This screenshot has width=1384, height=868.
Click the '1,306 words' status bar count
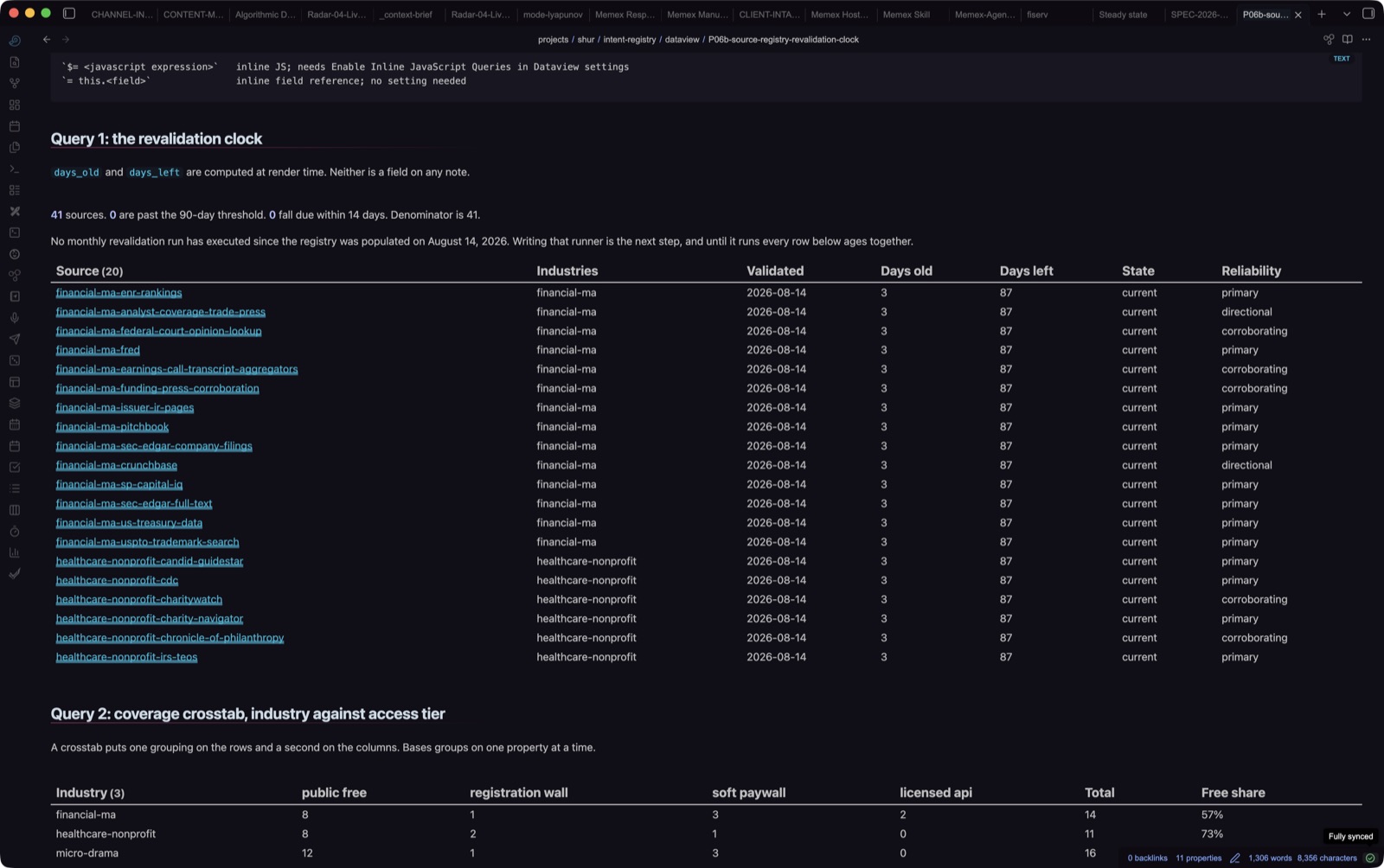point(1270,858)
